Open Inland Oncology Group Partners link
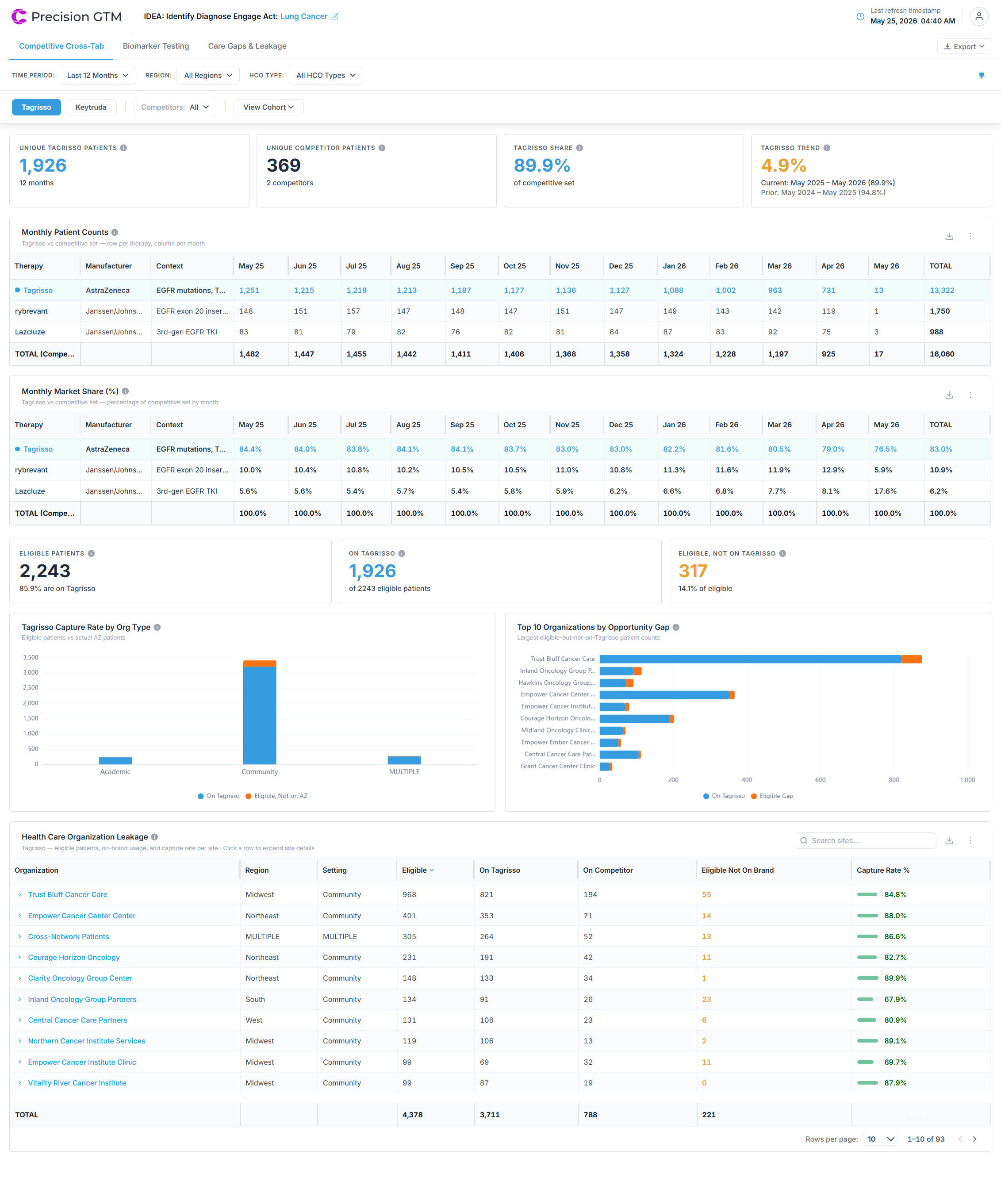This screenshot has height=1204, width=1001. tap(82, 999)
